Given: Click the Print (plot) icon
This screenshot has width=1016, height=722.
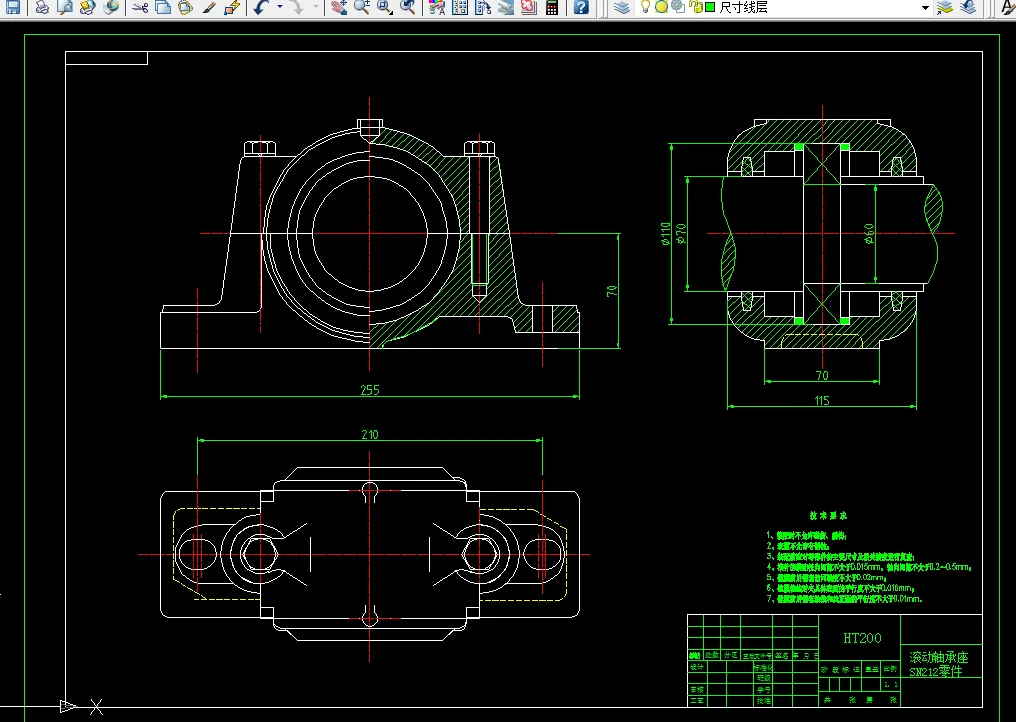Looking at the screenshot, I should pos(42,7).
